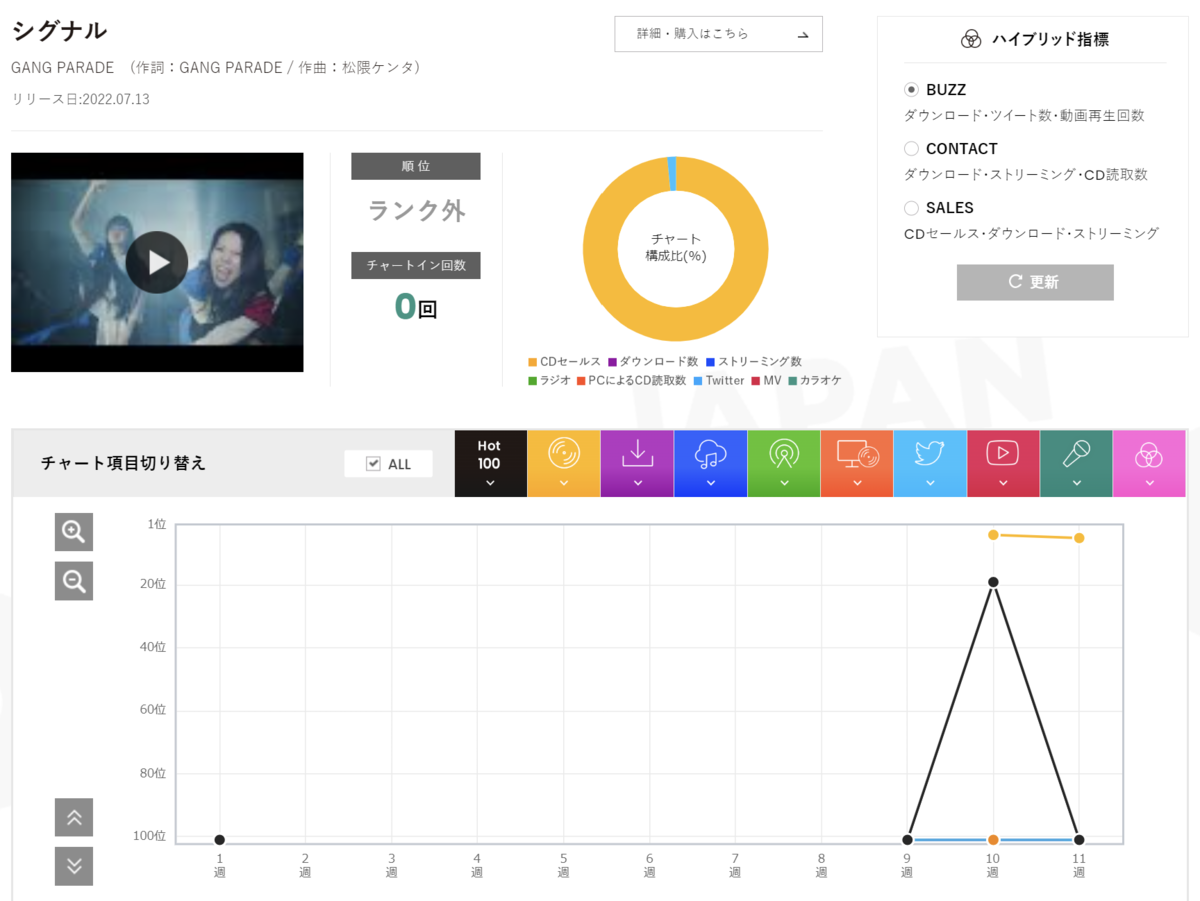Play the シグナル music video

pyautogui.click(x=157, y=262)
